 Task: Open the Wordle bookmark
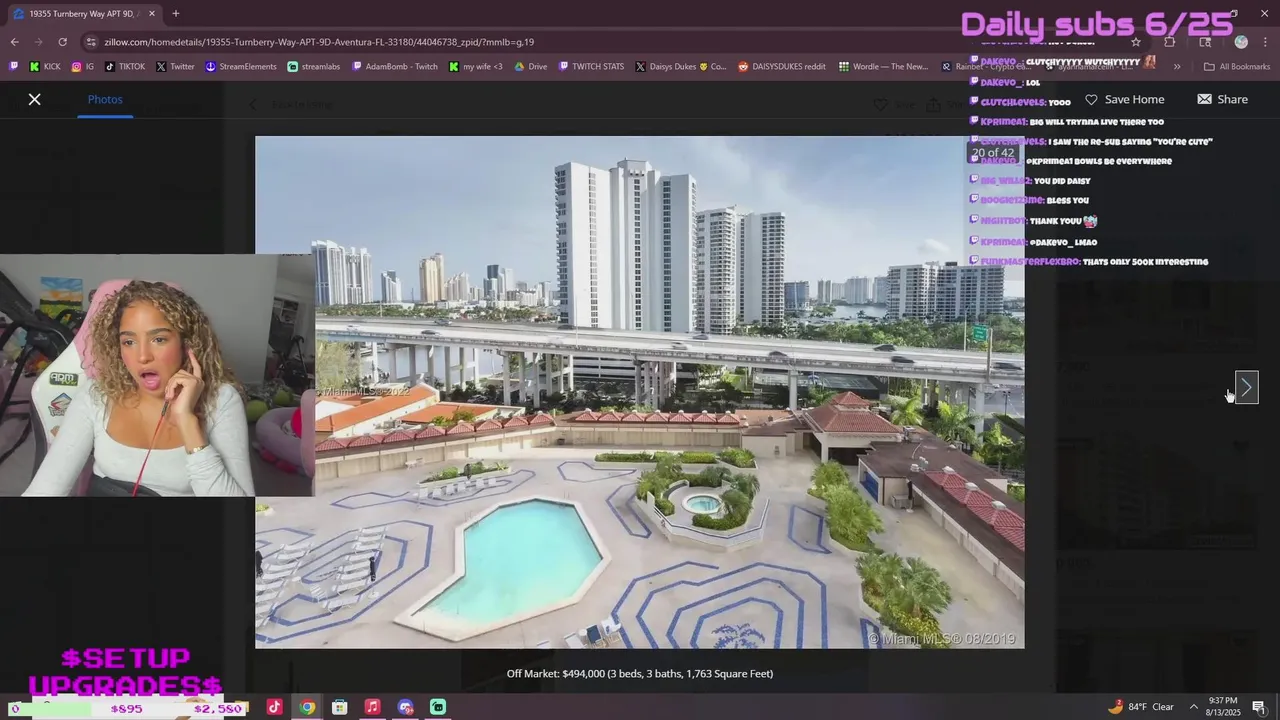pos(884,67)
